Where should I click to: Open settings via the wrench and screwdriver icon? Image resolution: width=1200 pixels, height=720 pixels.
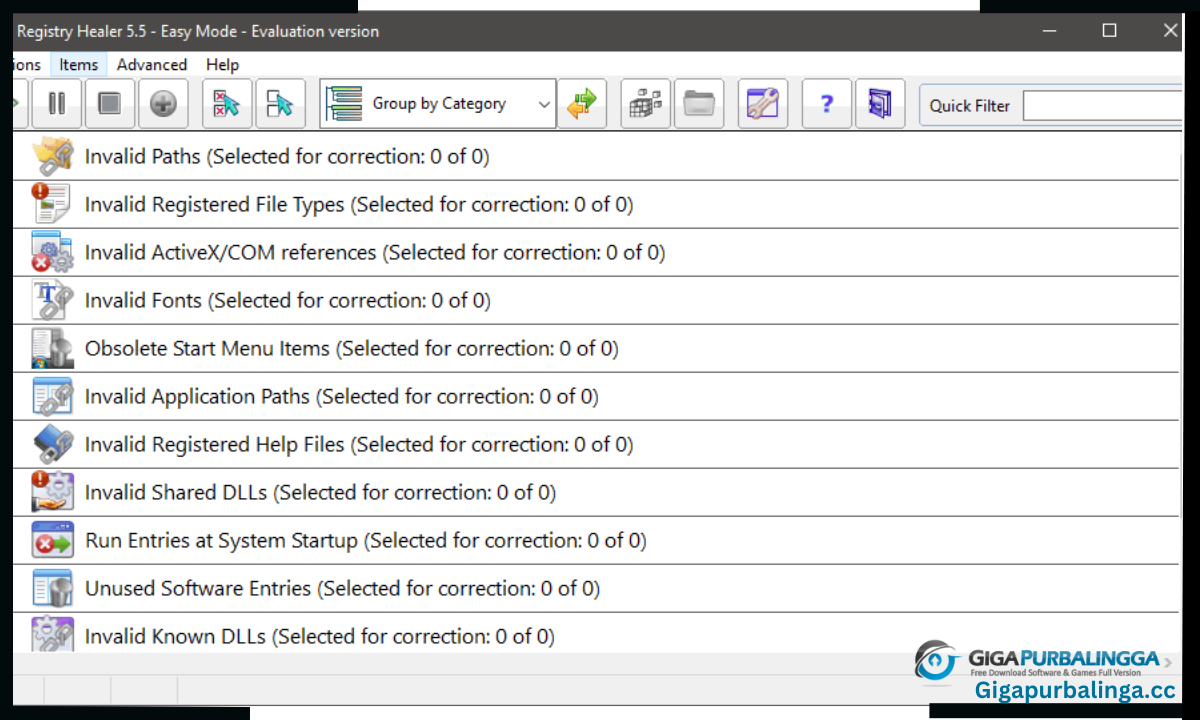763,104
